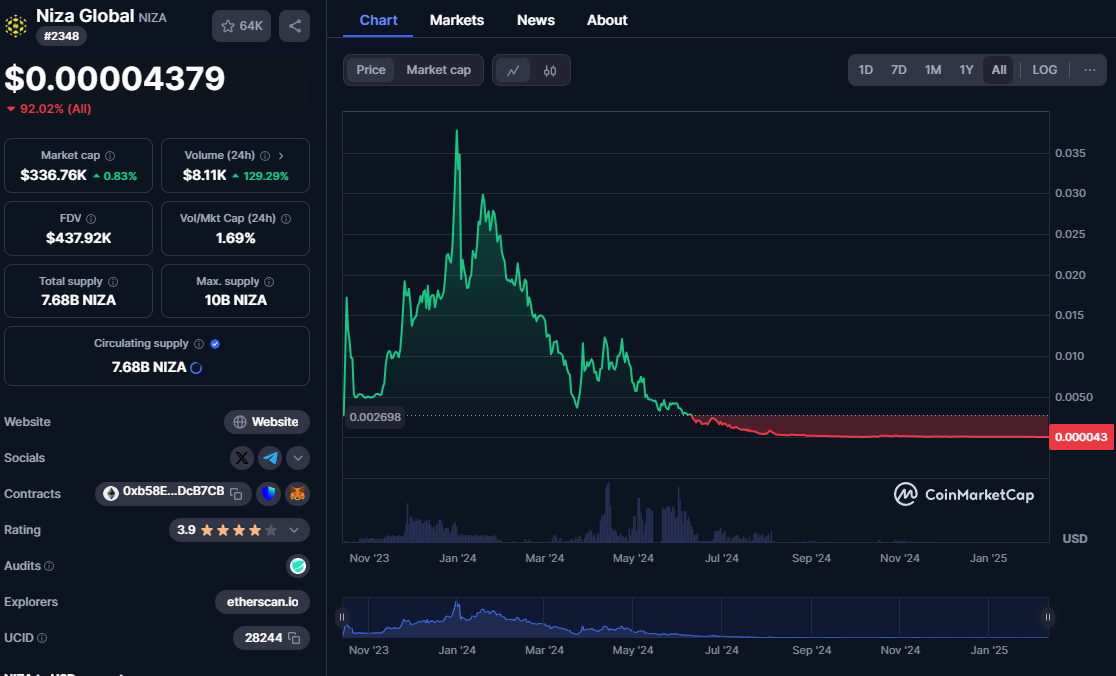This screenshot has width=1116, height=676.
Task: Open the News tab
Action: (536, 20)
